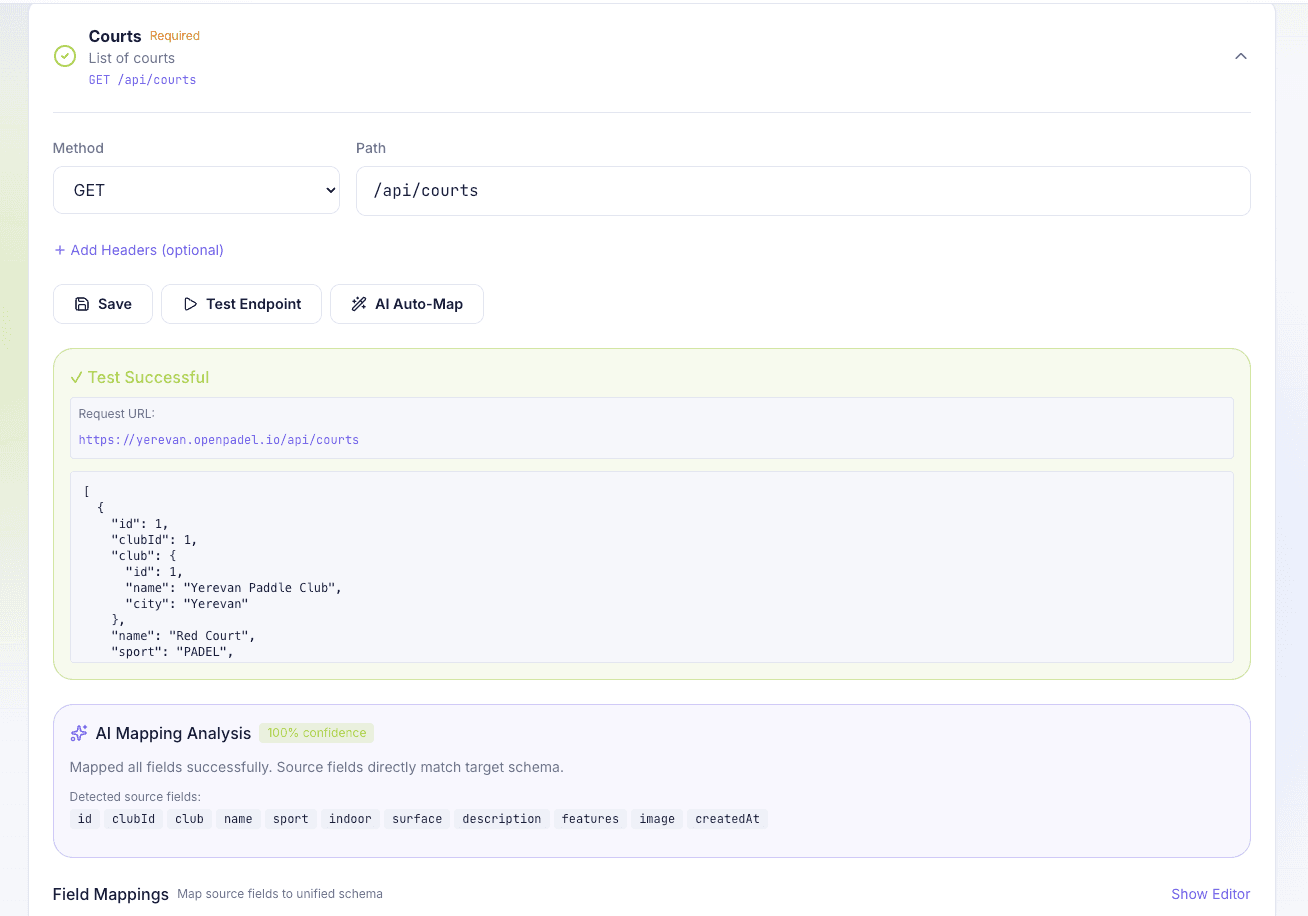
Task: Click the JSON line "clubId": 1
Action: [x=154, y=540]
